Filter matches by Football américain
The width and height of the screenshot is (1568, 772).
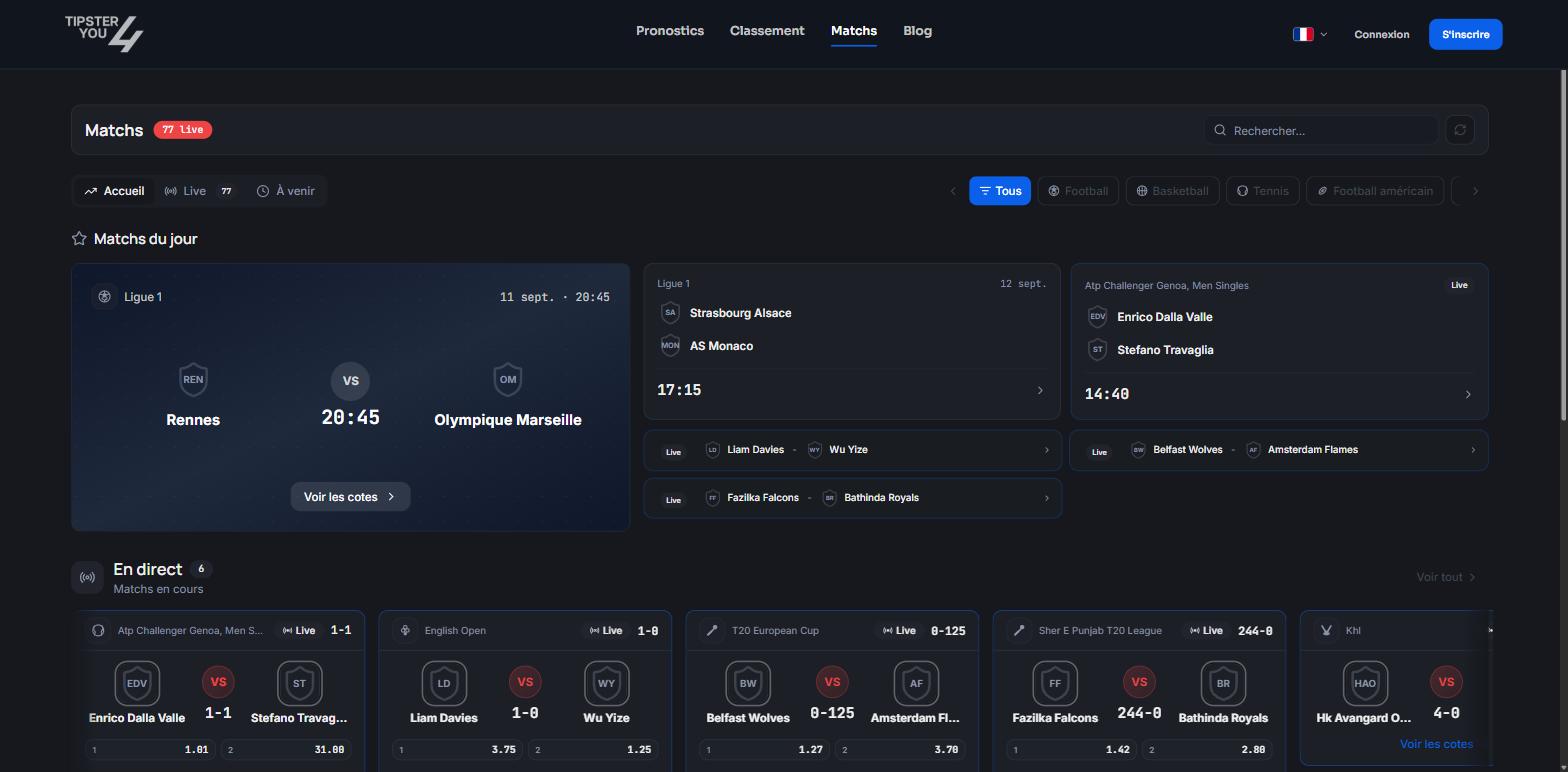coord(1375,191)
